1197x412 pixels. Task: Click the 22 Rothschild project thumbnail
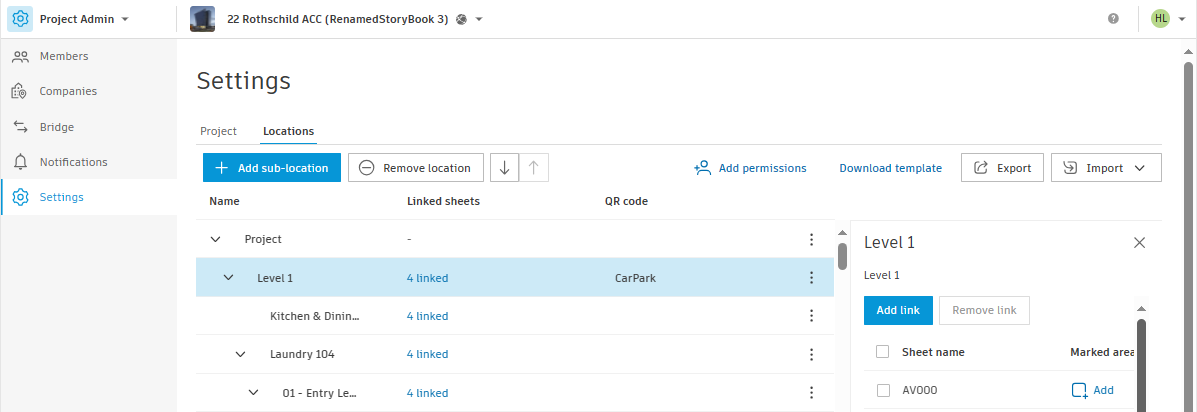click(x=202, y=19)
